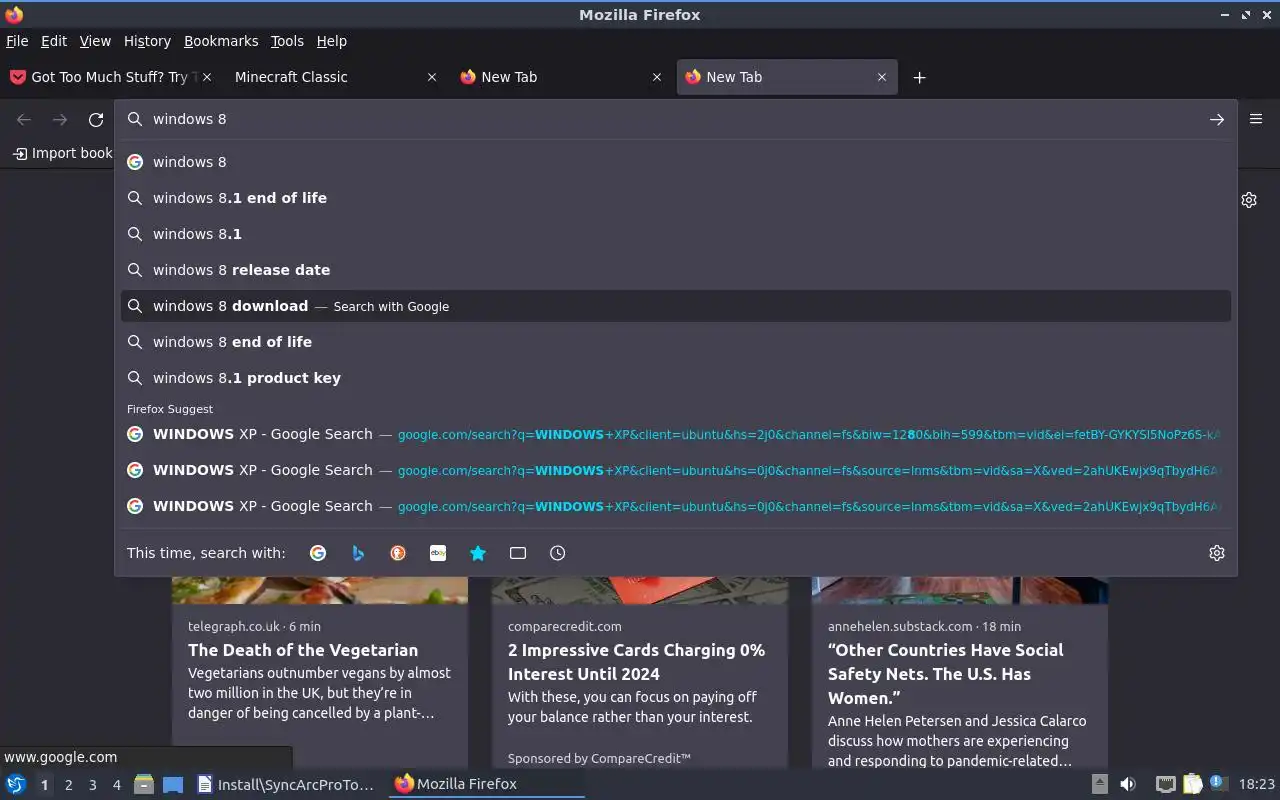Image resolution: width=1280 pixels, height=800 pixels.
Task: Click the reload page button
Action: pyautogui.click(x=96, y=119)
